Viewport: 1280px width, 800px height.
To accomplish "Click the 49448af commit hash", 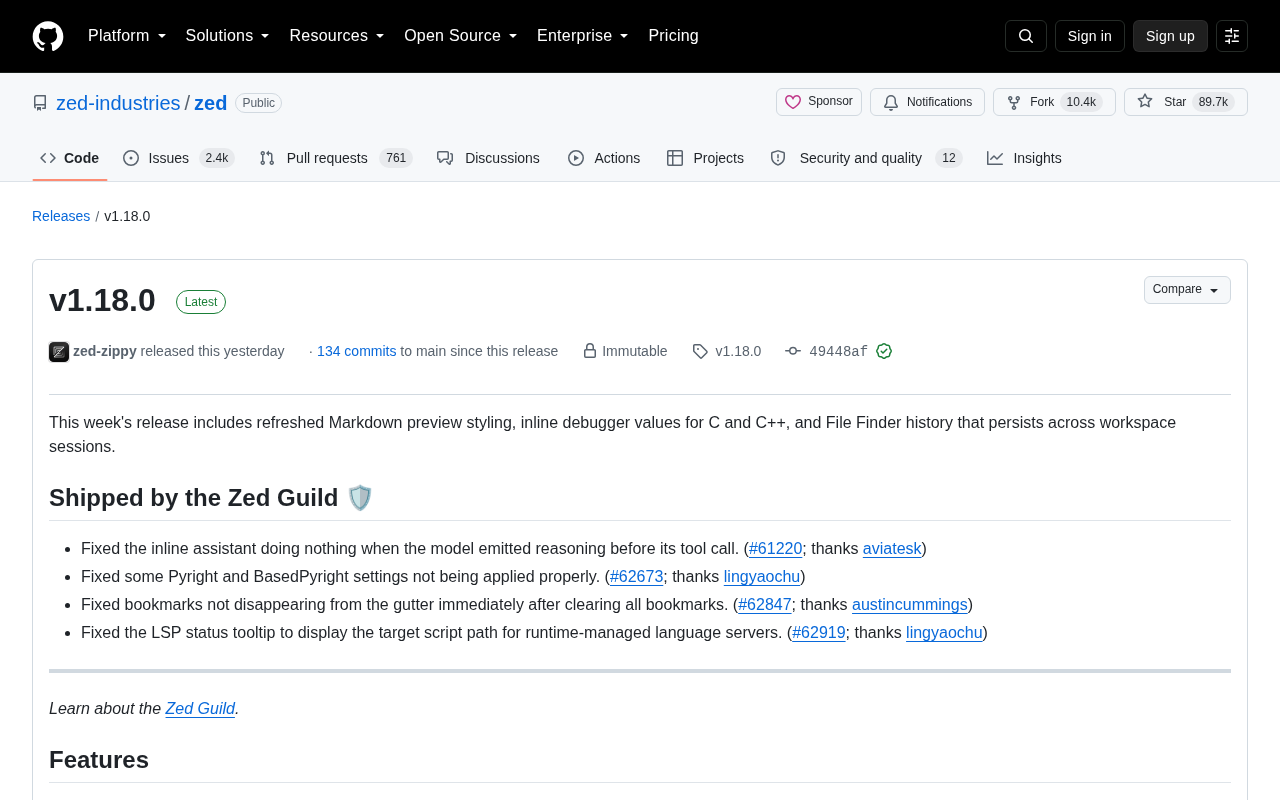I will [x=838, y=351].
